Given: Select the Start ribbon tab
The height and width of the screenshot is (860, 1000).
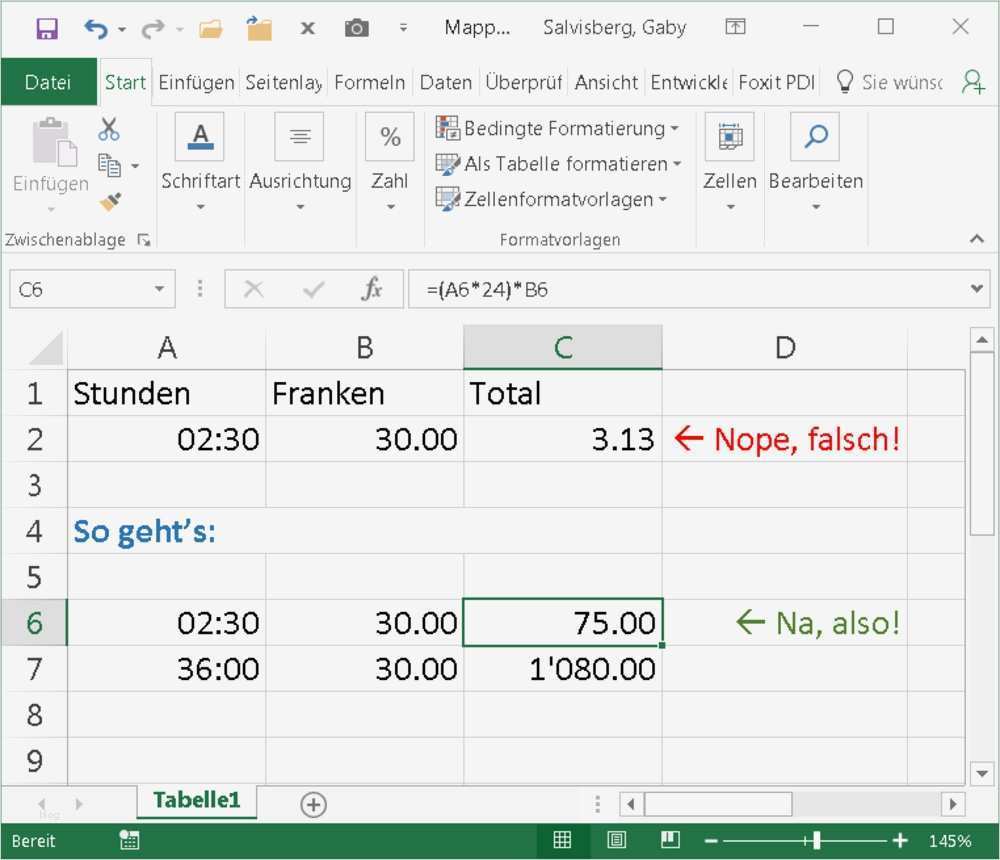Looking at the screenshot, I should pos(125,82).
